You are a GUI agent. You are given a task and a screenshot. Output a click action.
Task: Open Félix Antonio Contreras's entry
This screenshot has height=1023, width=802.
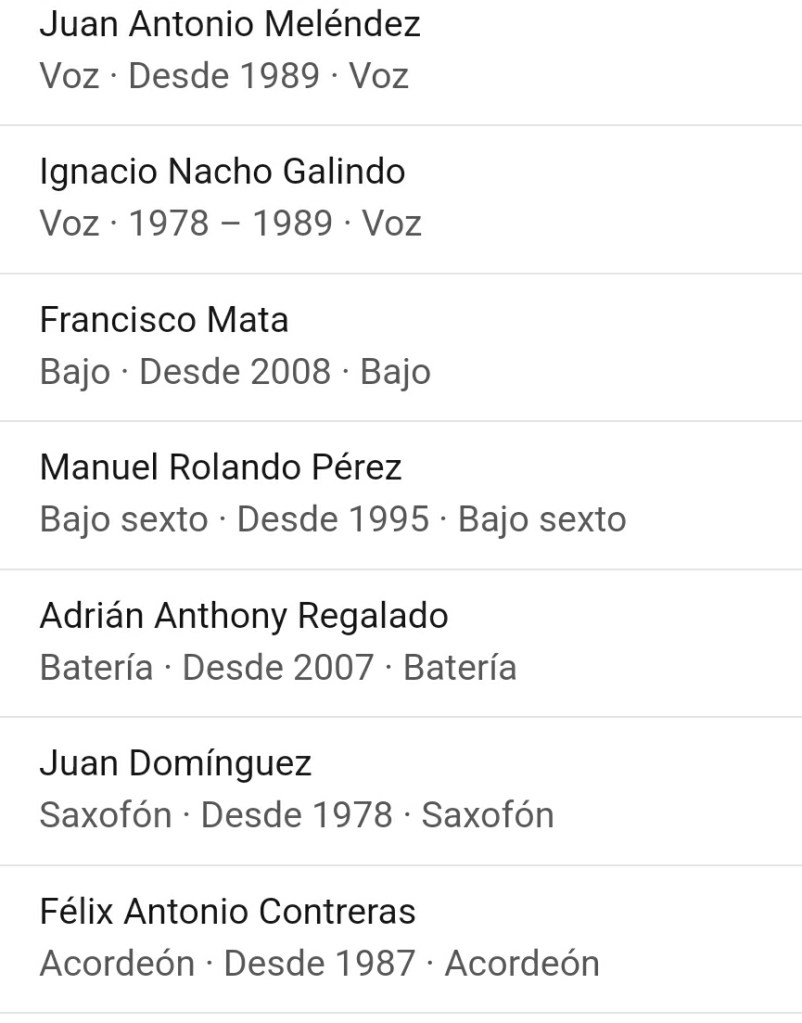[x=227, y=911]
